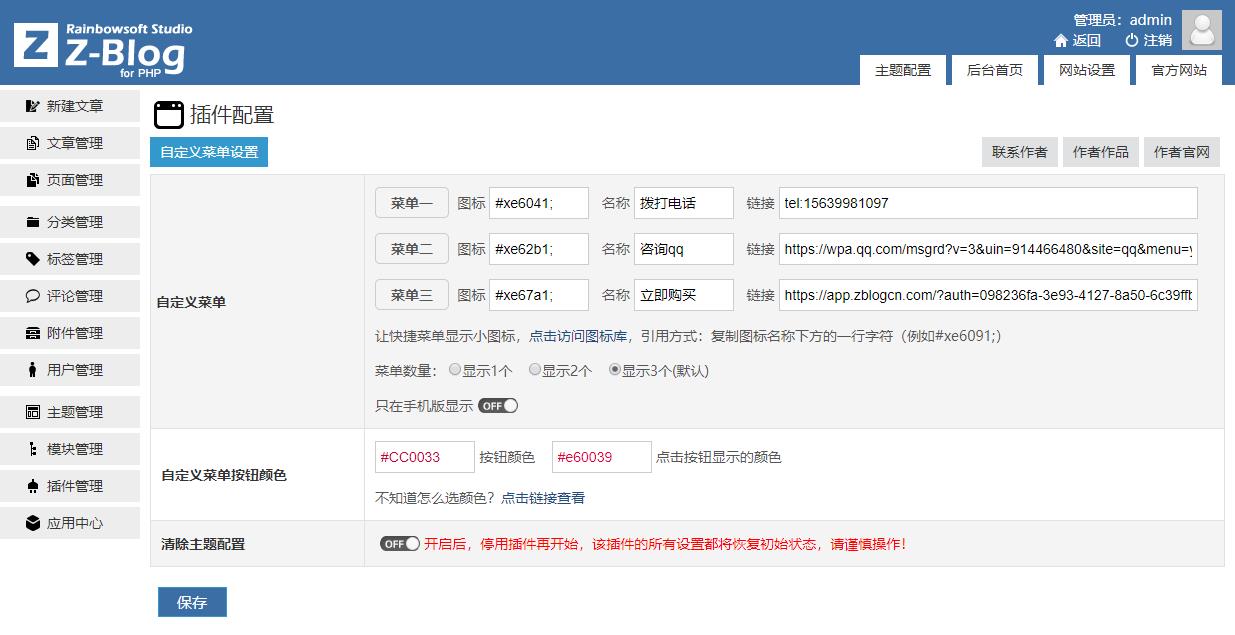
Task: Click the 拨打电话 menu name field
Action: click(x=683, y=202)
